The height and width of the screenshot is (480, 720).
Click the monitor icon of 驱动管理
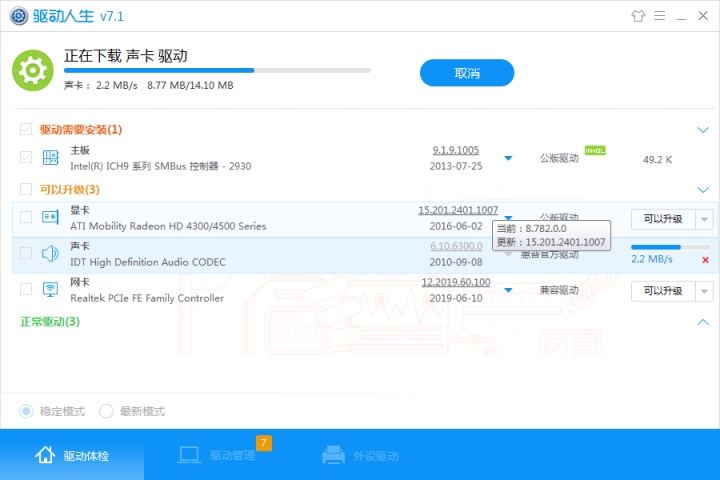pyautogui.click(x=189, y=455)
